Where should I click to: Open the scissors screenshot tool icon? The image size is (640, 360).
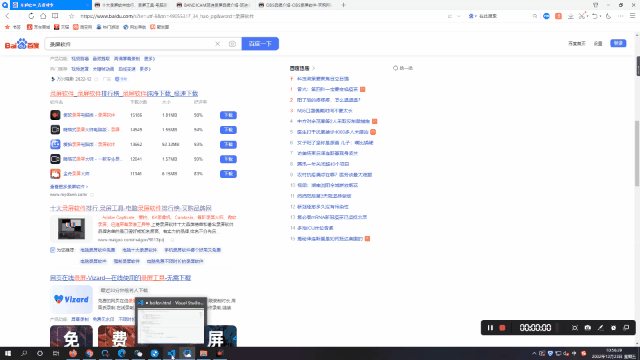point(582,16)
